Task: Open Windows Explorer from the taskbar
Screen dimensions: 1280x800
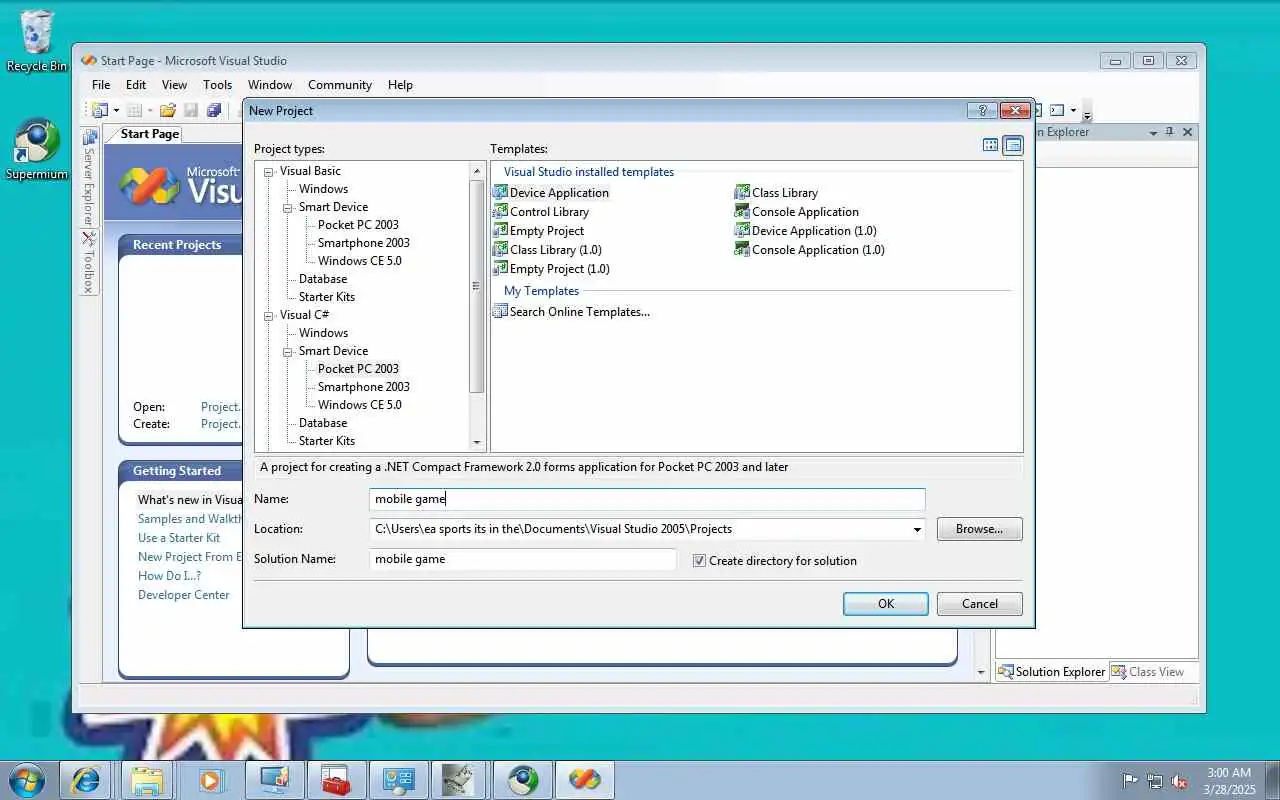Action: pos(147,780)
